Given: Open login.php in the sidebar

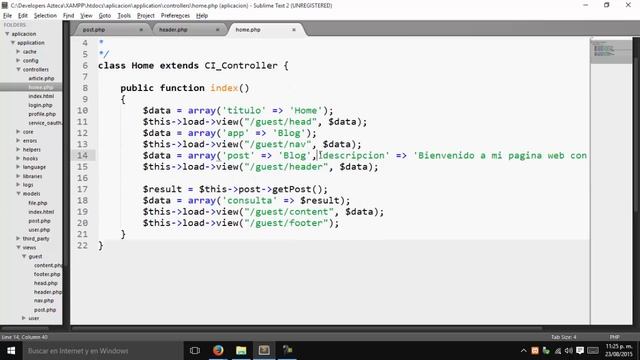Looking at the screenshot, I should point(40,105).
